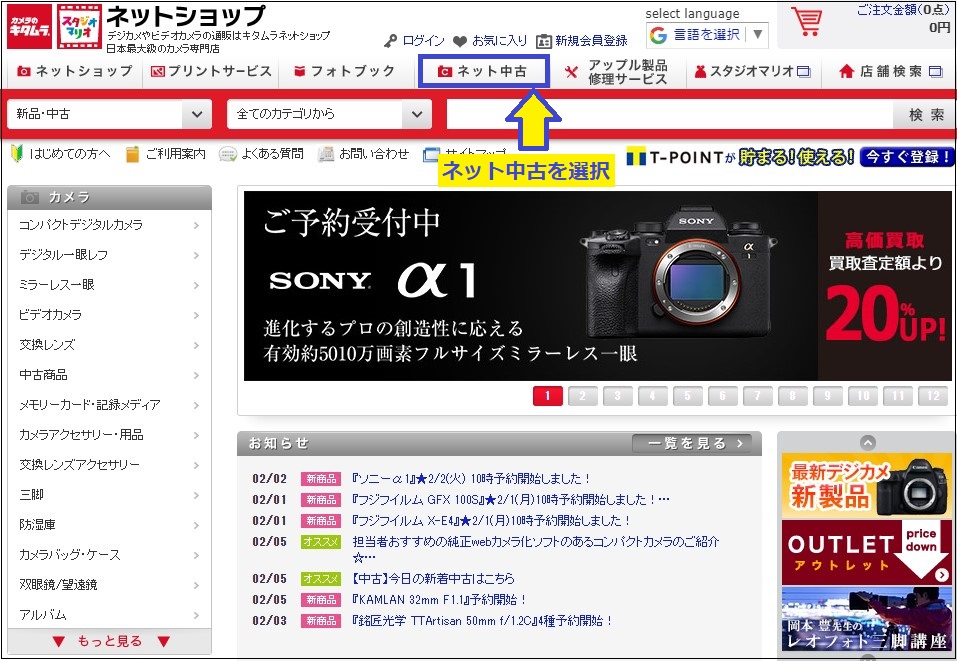Open the 言語を選択 language dropdown
This screenshot has width=957, height=661.
click(x=707, y=35)
